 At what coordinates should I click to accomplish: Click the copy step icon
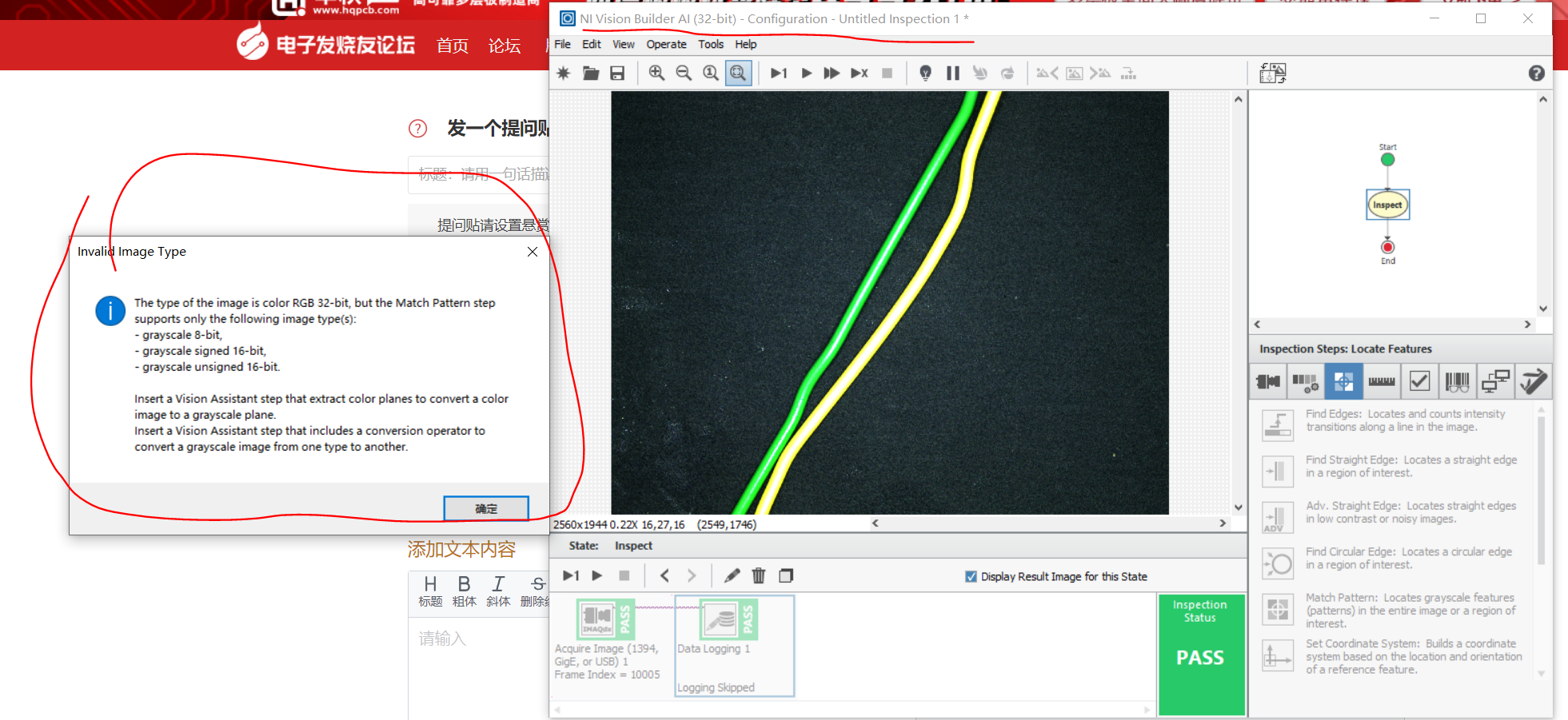[786, 575]
